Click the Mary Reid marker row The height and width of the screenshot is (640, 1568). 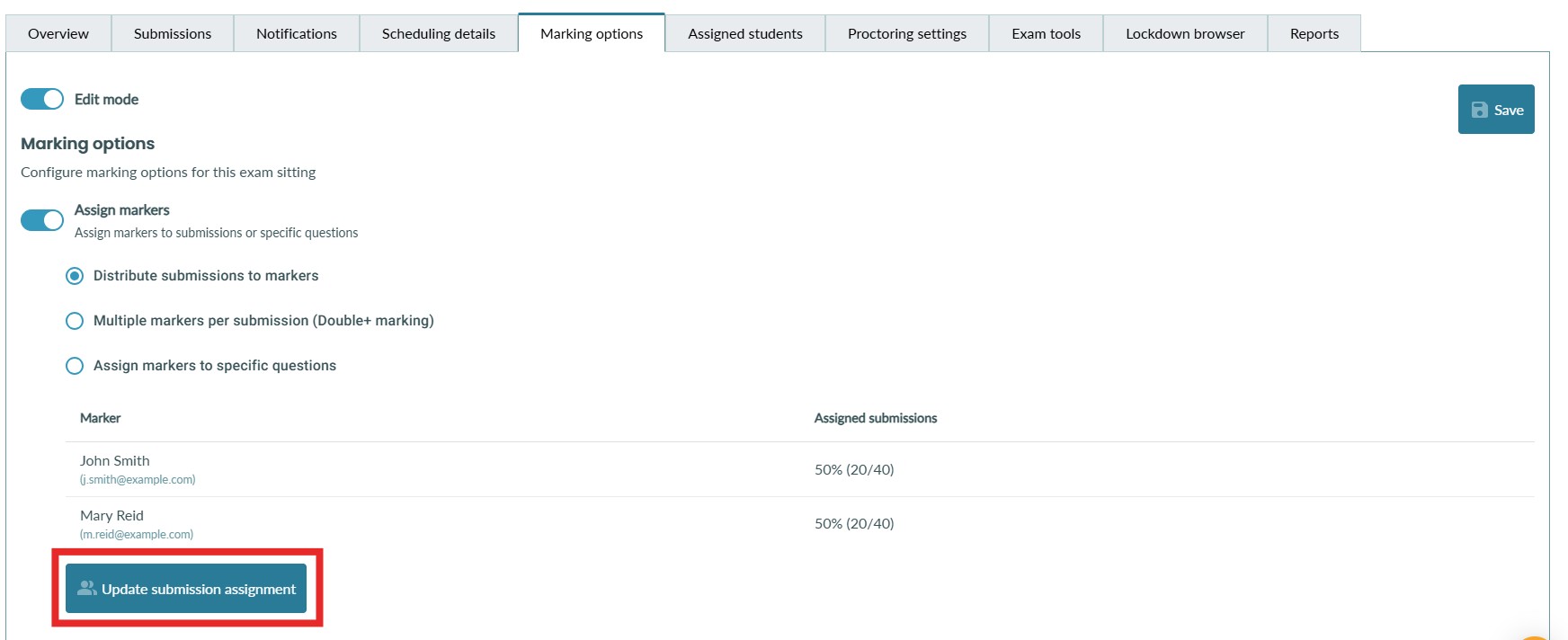(x=112, y=523)
